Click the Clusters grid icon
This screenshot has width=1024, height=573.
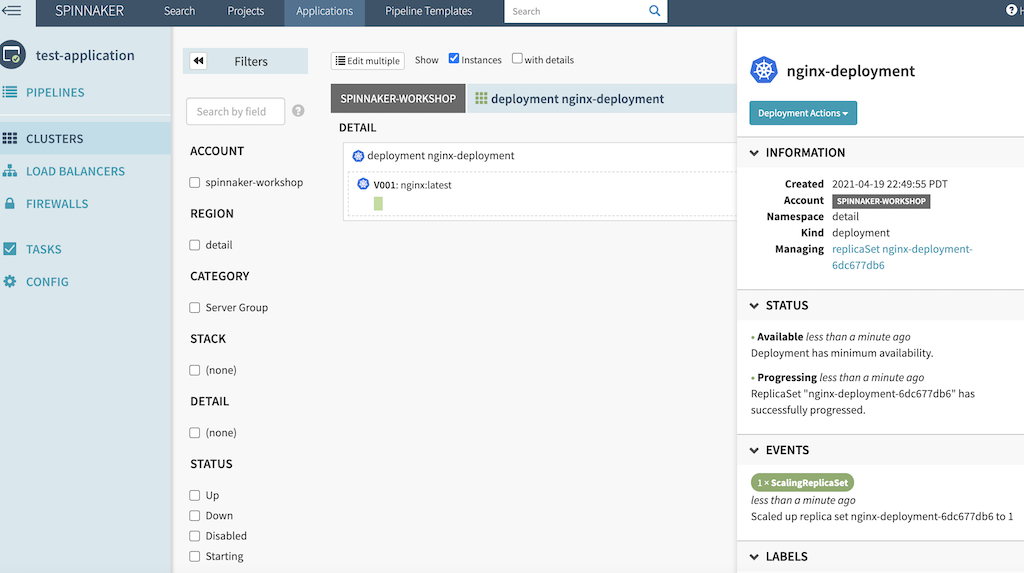pos(10,139)
